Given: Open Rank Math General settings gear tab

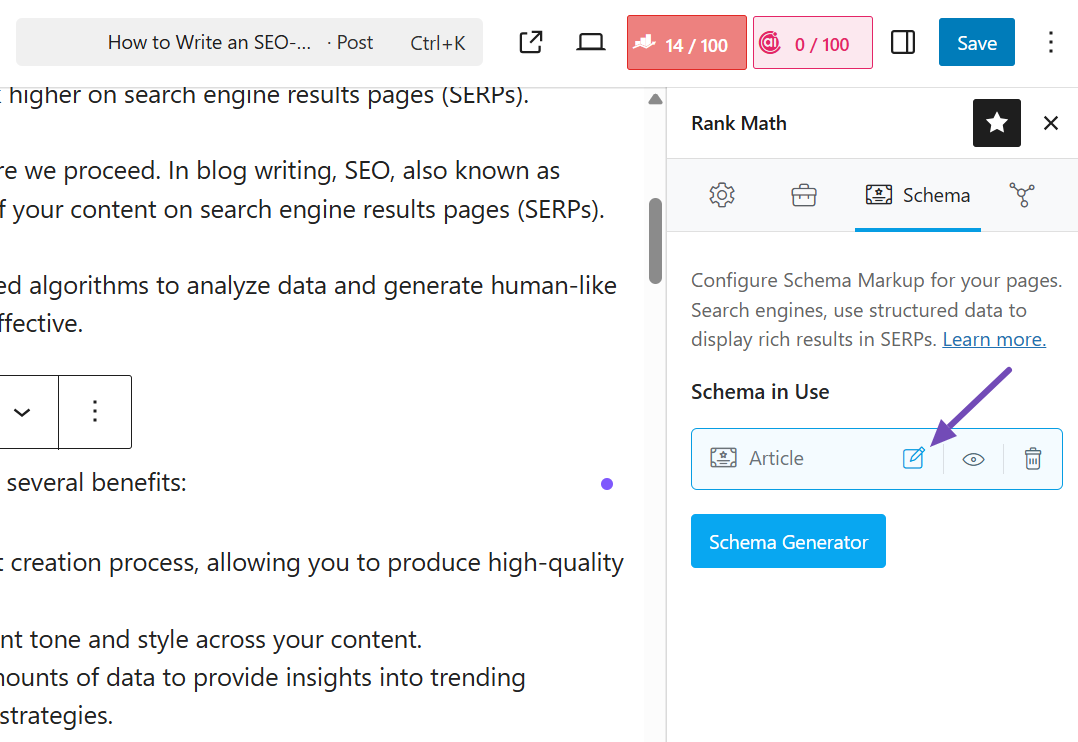Looking at the screenshot, I should pos(722,195).
